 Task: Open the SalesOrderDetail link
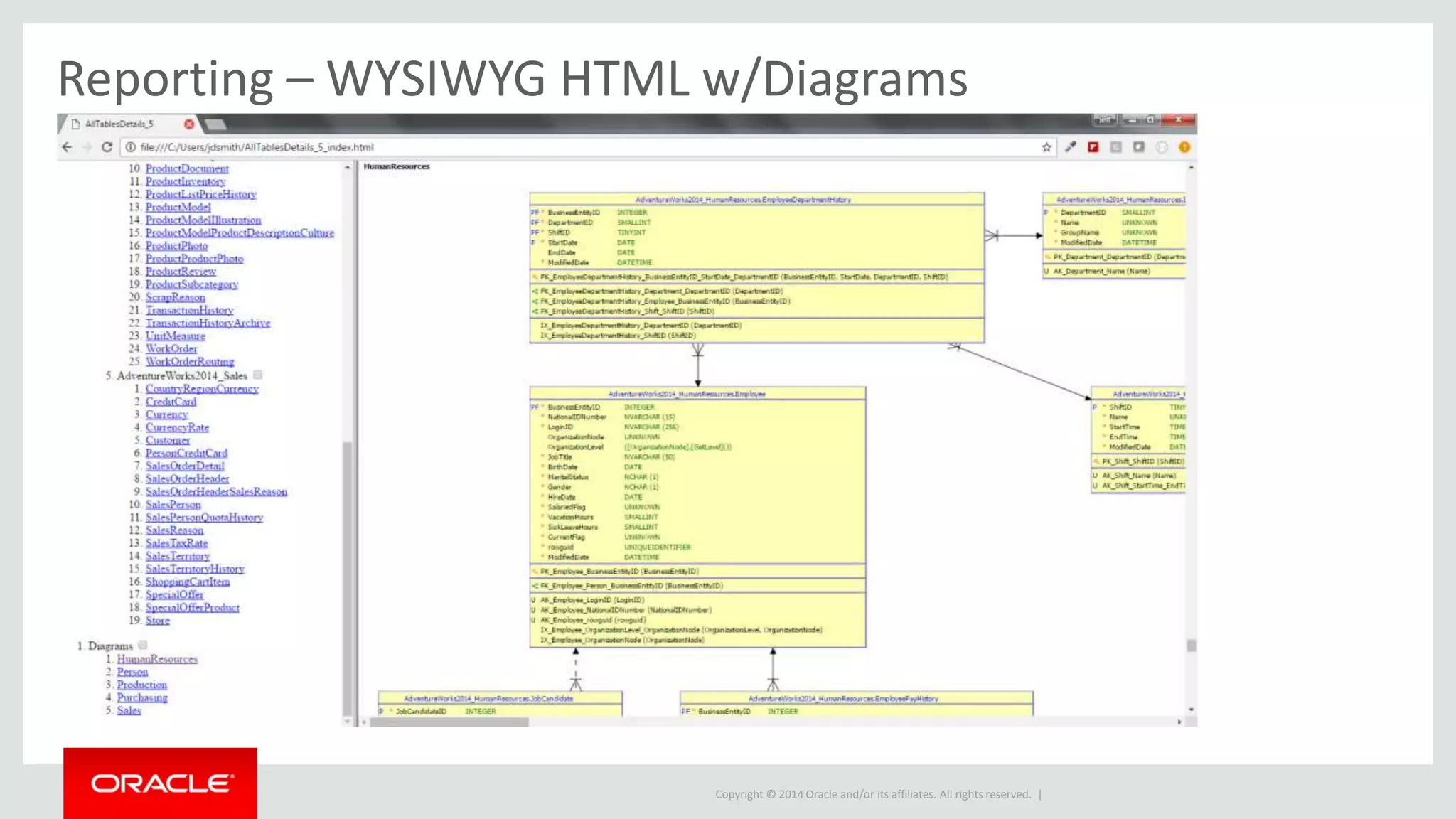click(x=185, y=466)
